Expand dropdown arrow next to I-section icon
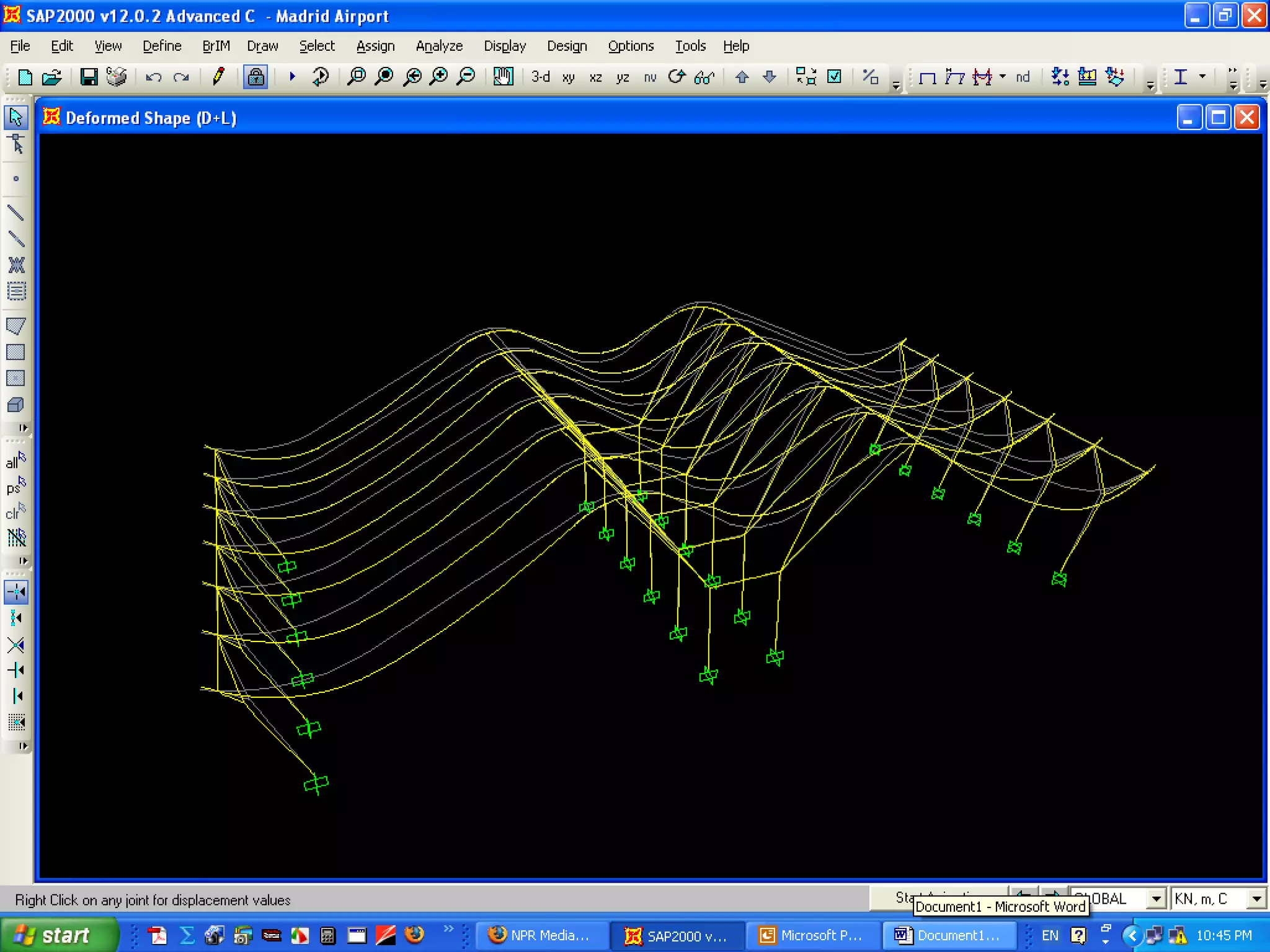The image size is (1270, 952). point(1202,77)
